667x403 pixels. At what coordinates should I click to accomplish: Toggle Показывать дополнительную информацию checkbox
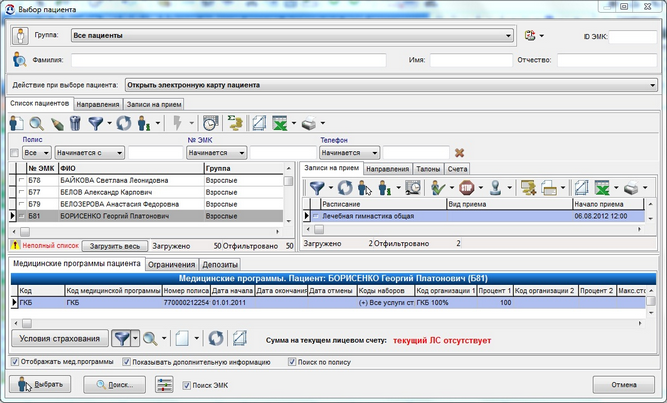pos(126,362)
